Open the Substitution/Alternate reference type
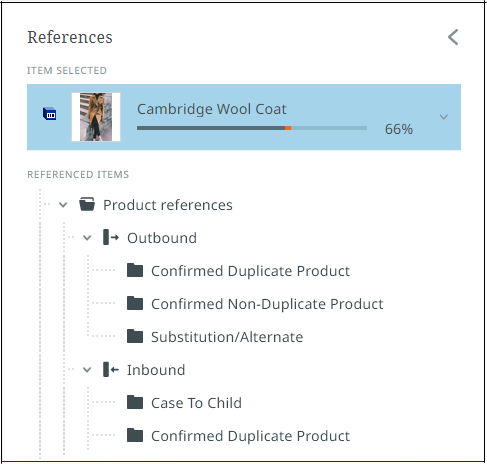Screen dimensions: 487x464 pyautogui.click(x=227, y=337)
